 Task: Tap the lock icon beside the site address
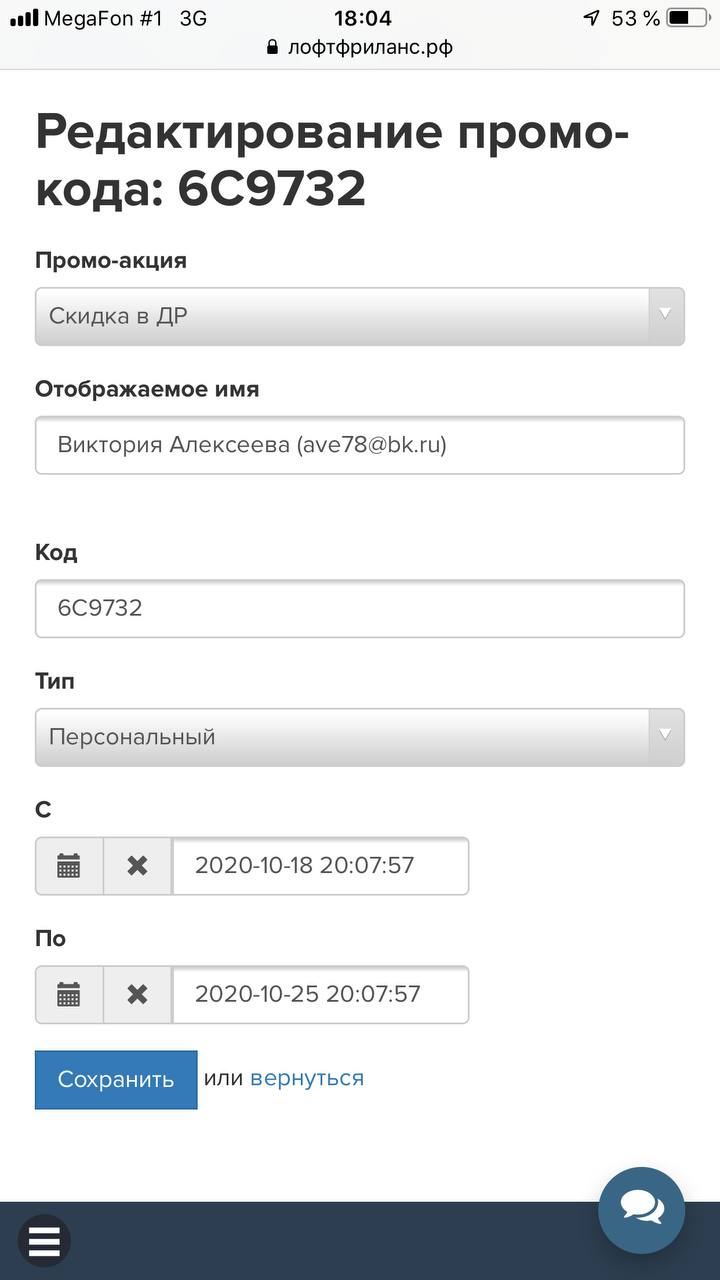(x=273, y=47)
